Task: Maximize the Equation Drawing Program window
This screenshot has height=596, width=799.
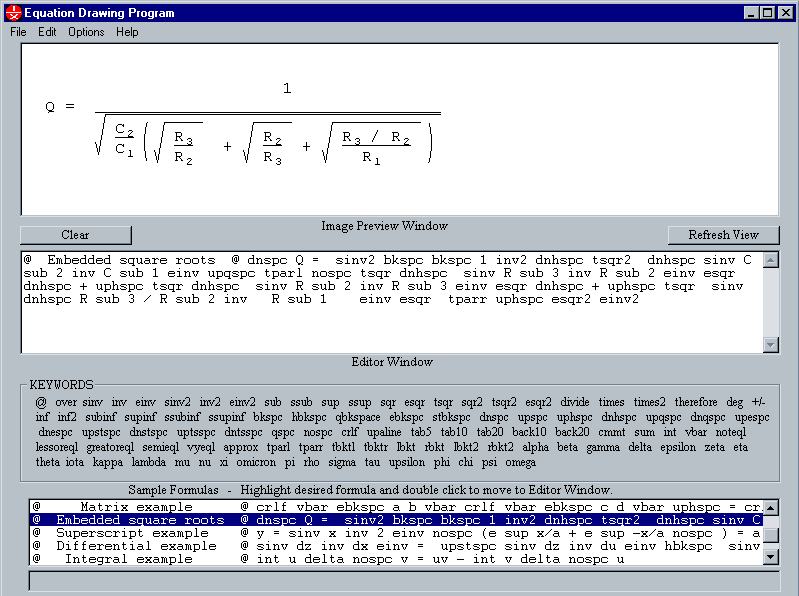Action: 767,12
